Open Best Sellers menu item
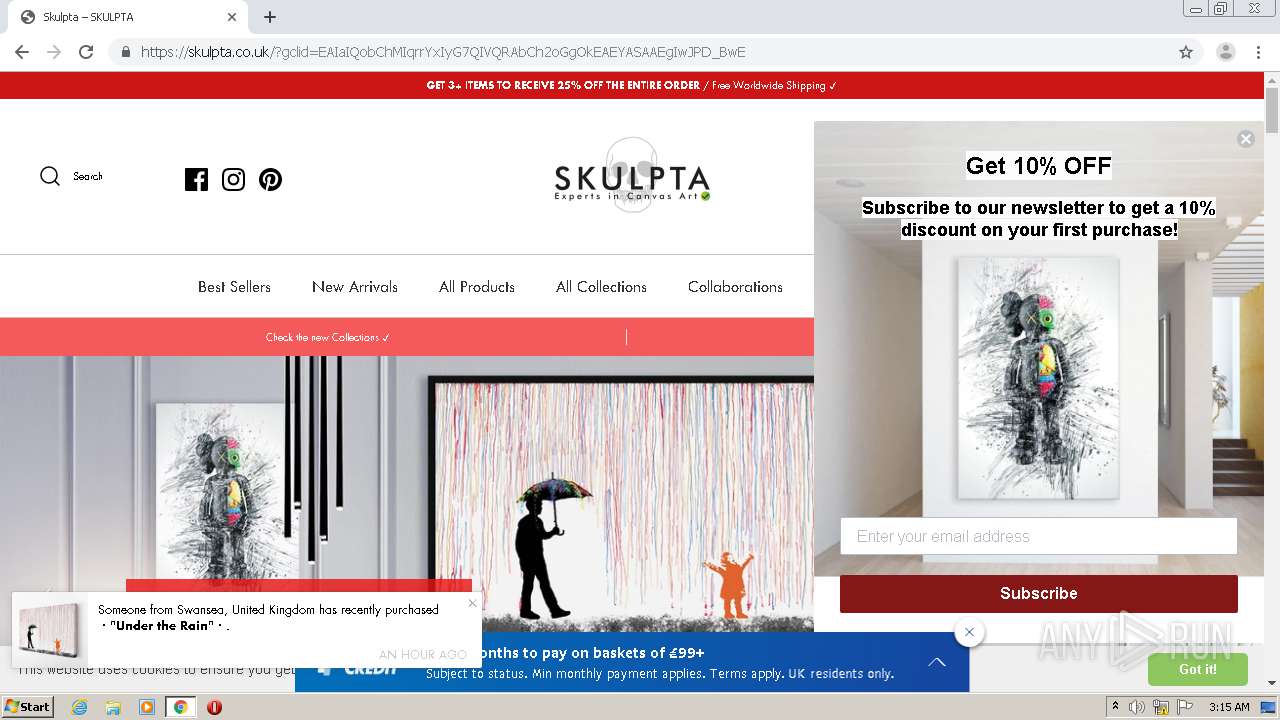 click(234, 287)
